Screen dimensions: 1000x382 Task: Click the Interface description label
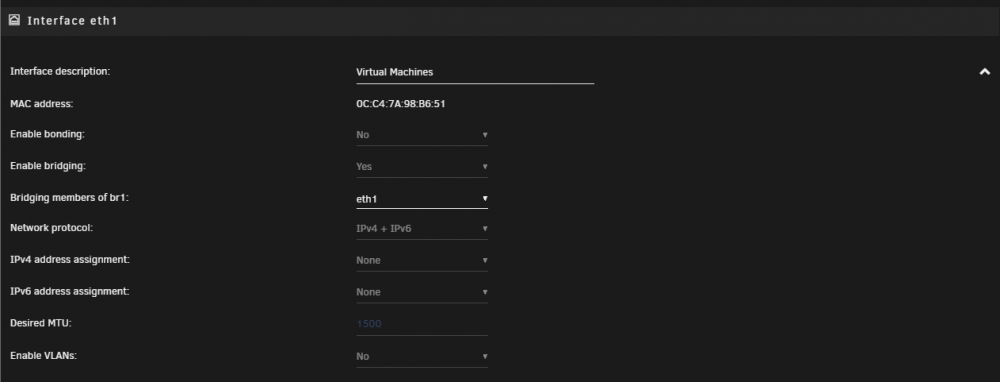point(60,71)
